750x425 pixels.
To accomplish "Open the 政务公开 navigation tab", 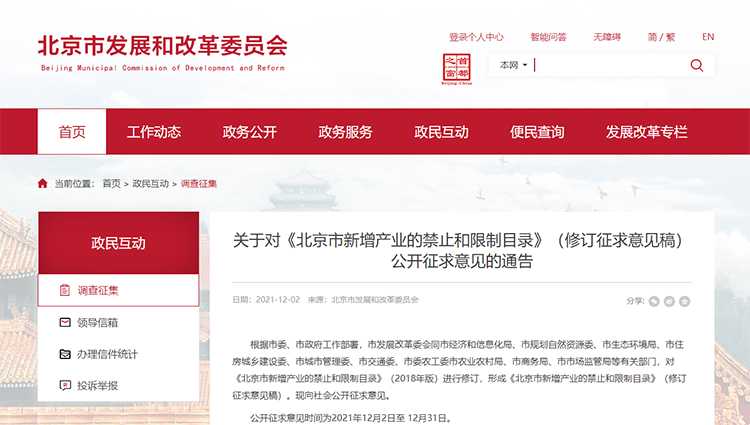I will point(249,132).
